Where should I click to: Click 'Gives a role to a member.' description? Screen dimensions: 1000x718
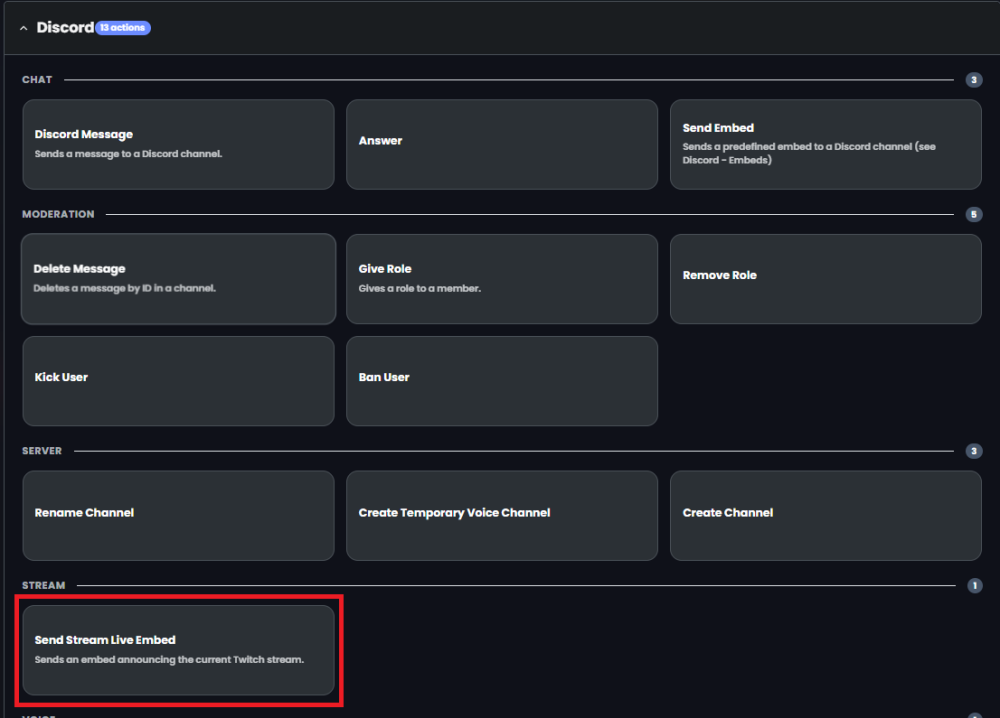click(420, 288)
